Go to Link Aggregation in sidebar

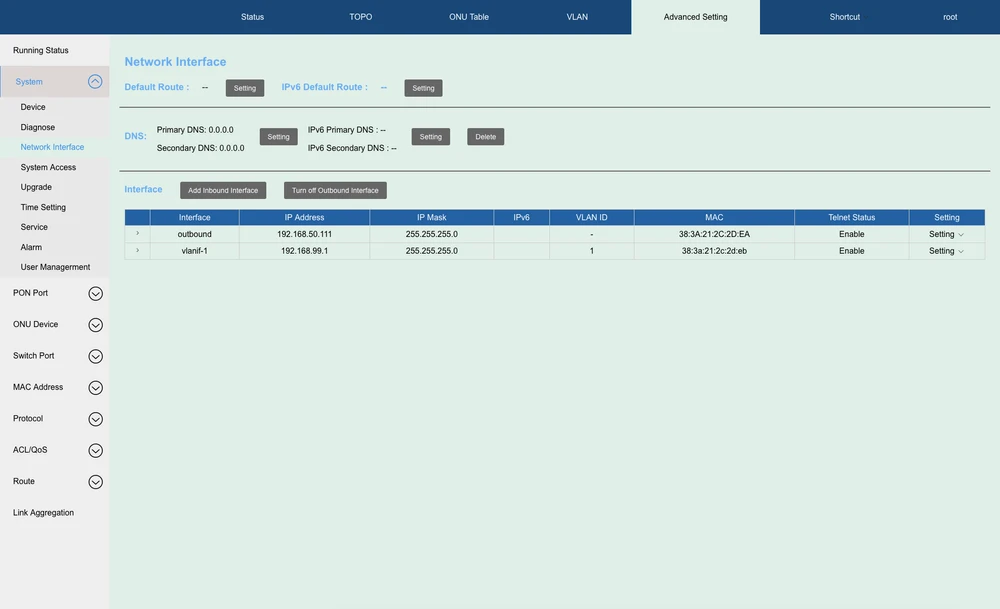click(x=43, y=513)
